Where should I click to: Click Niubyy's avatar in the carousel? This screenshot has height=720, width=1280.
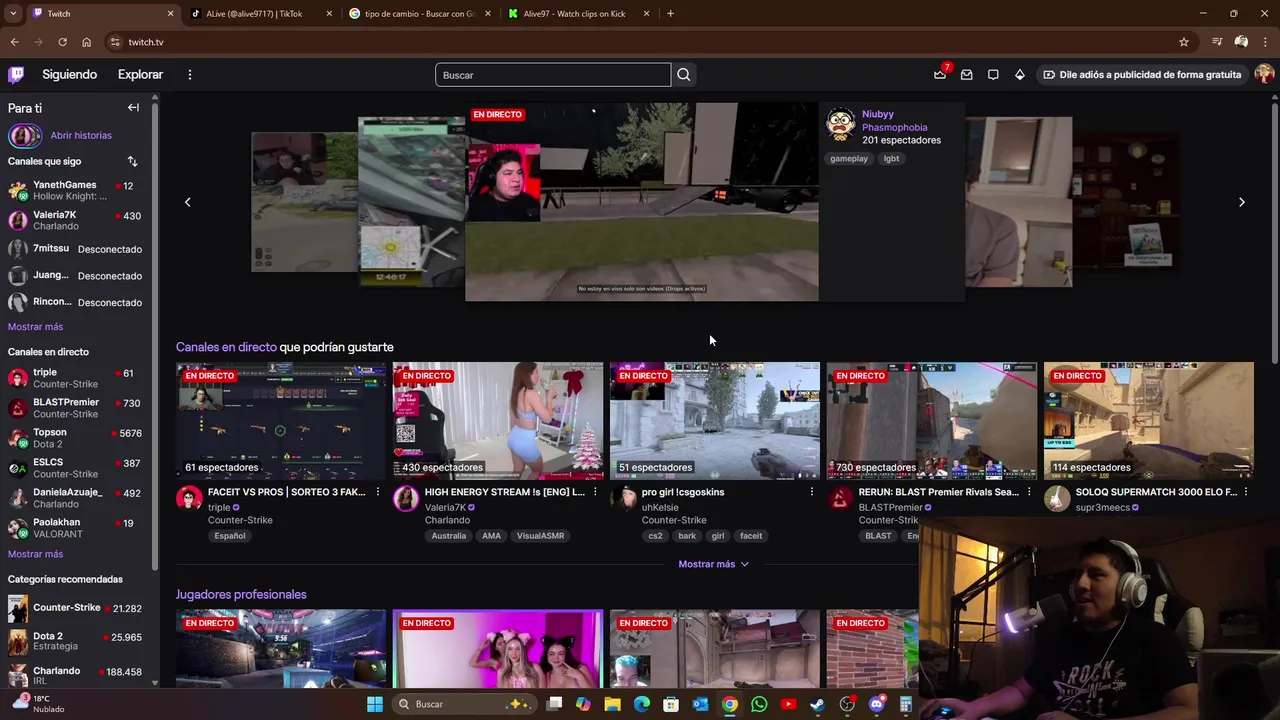[x=840, y=124]
